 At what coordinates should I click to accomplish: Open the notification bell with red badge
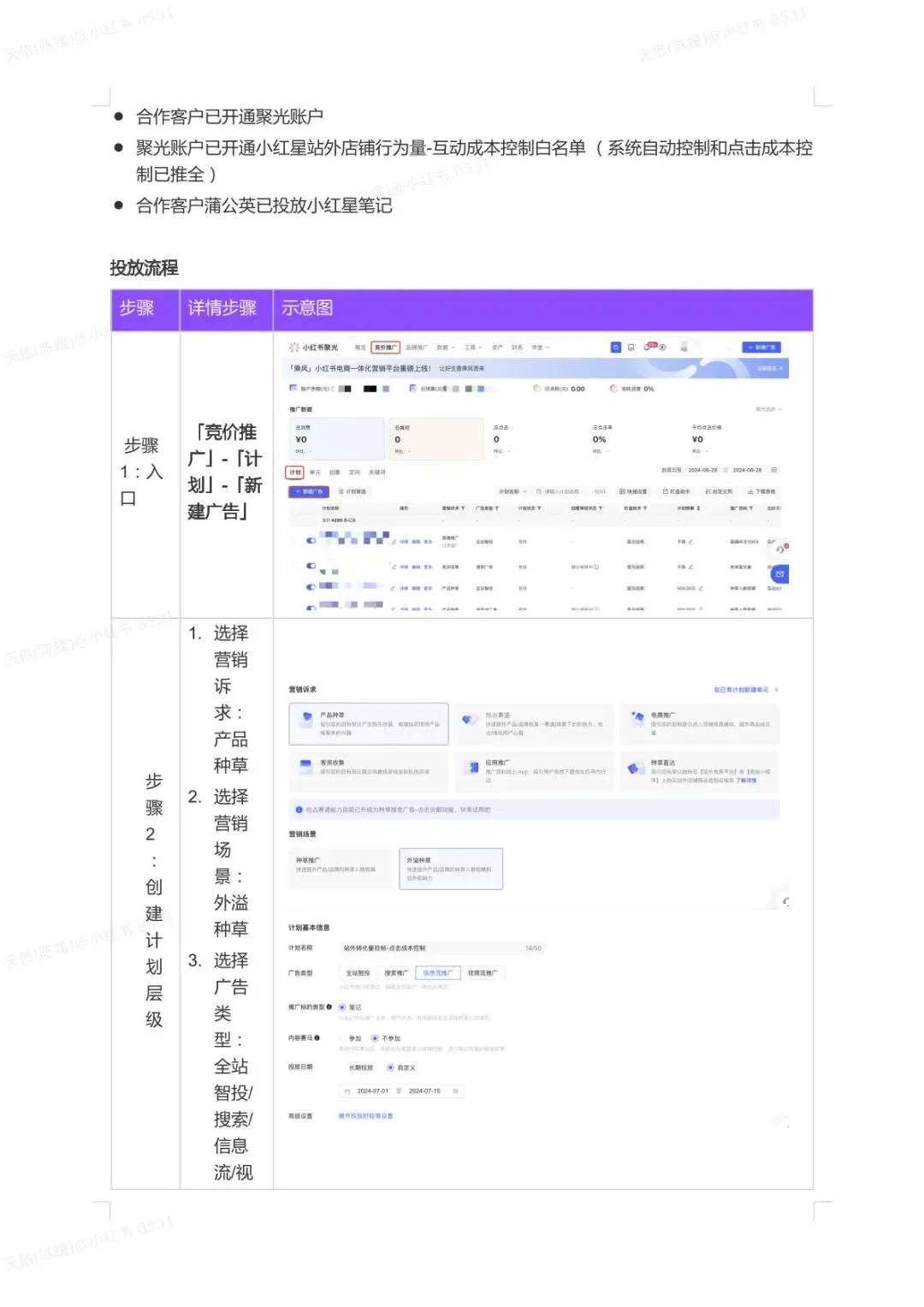pos(649,347)
